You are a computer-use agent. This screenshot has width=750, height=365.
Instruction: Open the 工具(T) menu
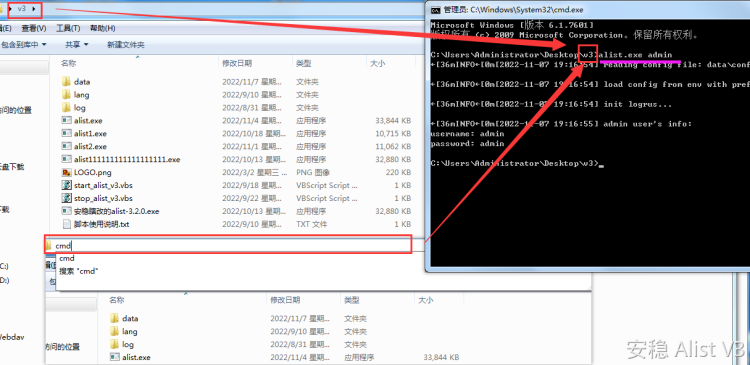pyautogui.click(x=68, y=28)
